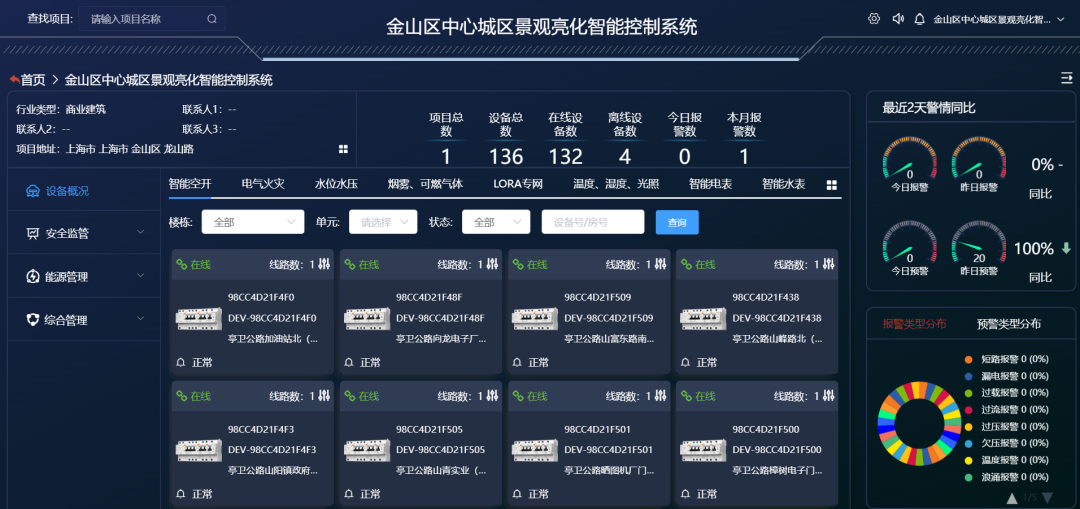Toggle 欠压报警 light-blue legend swatch
The image size is (1080, 509).
pyautogui.click(x=968, y=443)
